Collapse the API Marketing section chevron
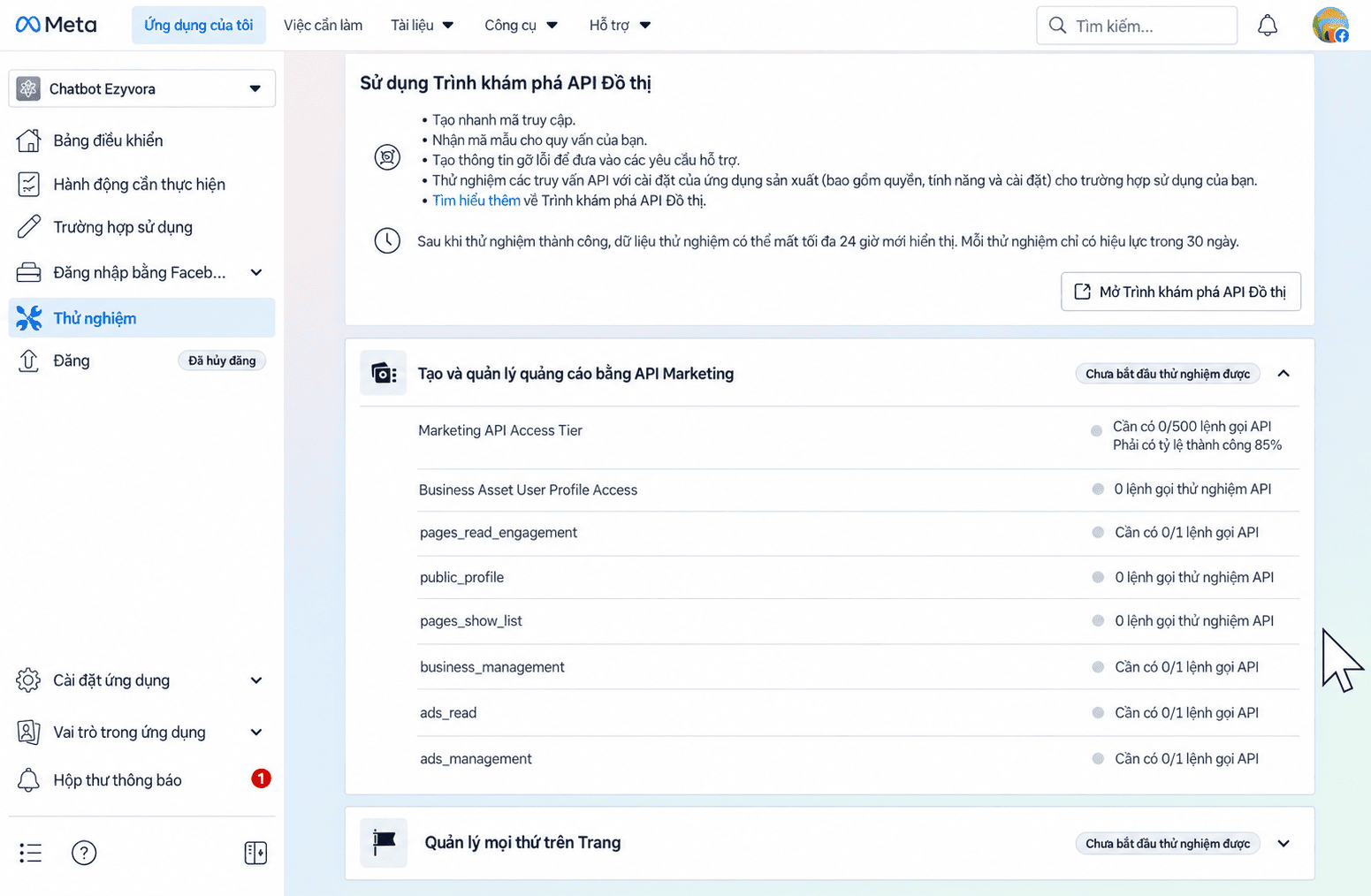Image resolution: width=1371 pixels, height=896 pixels. [1283, 374]
